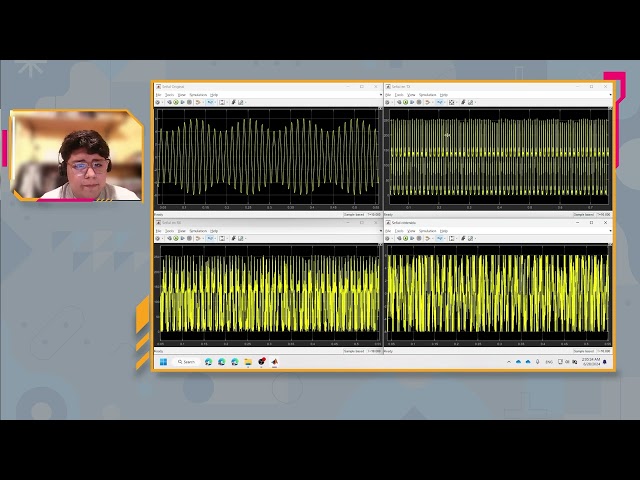640x480 pixels.
Task: Toggle Cursor Measurements in Señal en TX scope
Action: coord(470,102)
